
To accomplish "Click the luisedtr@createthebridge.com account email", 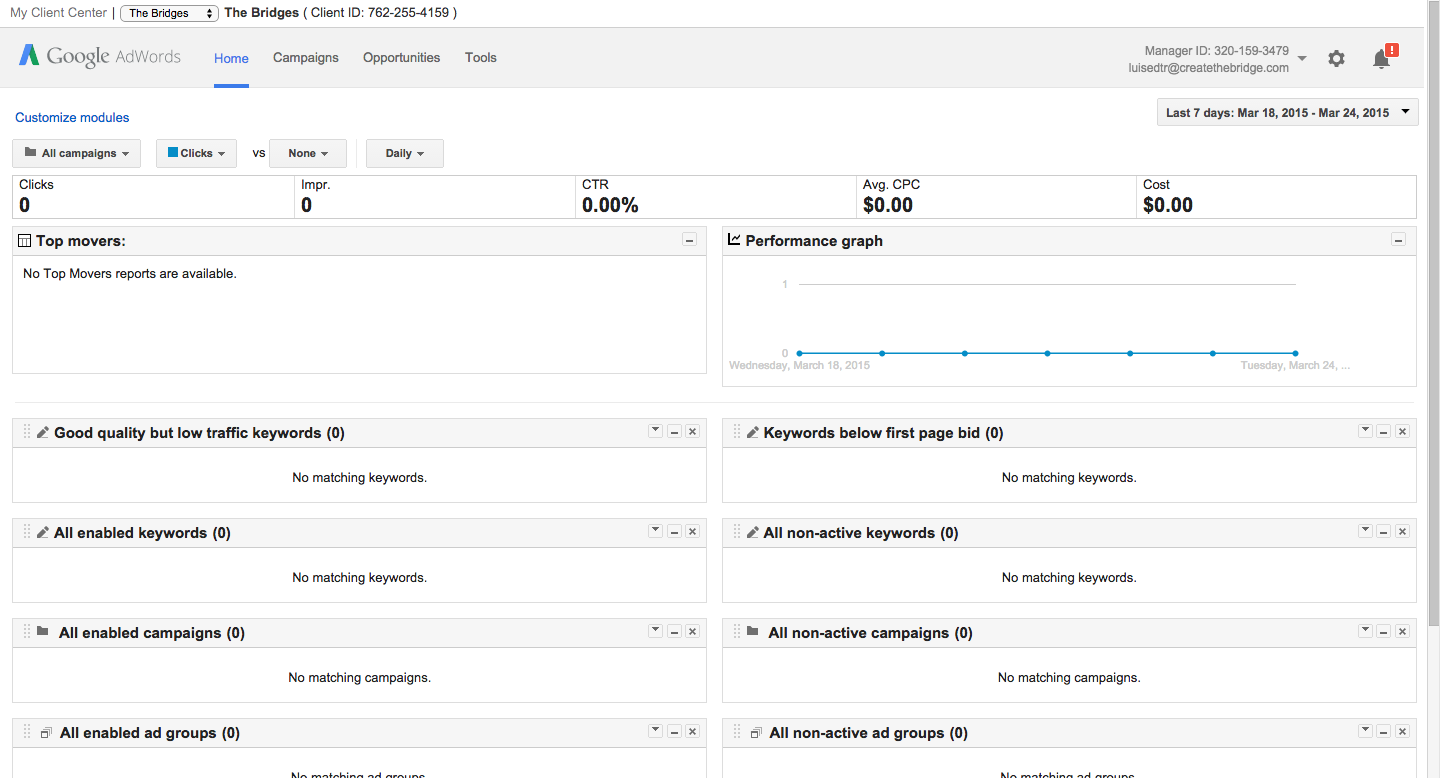I will point(1208,68).
